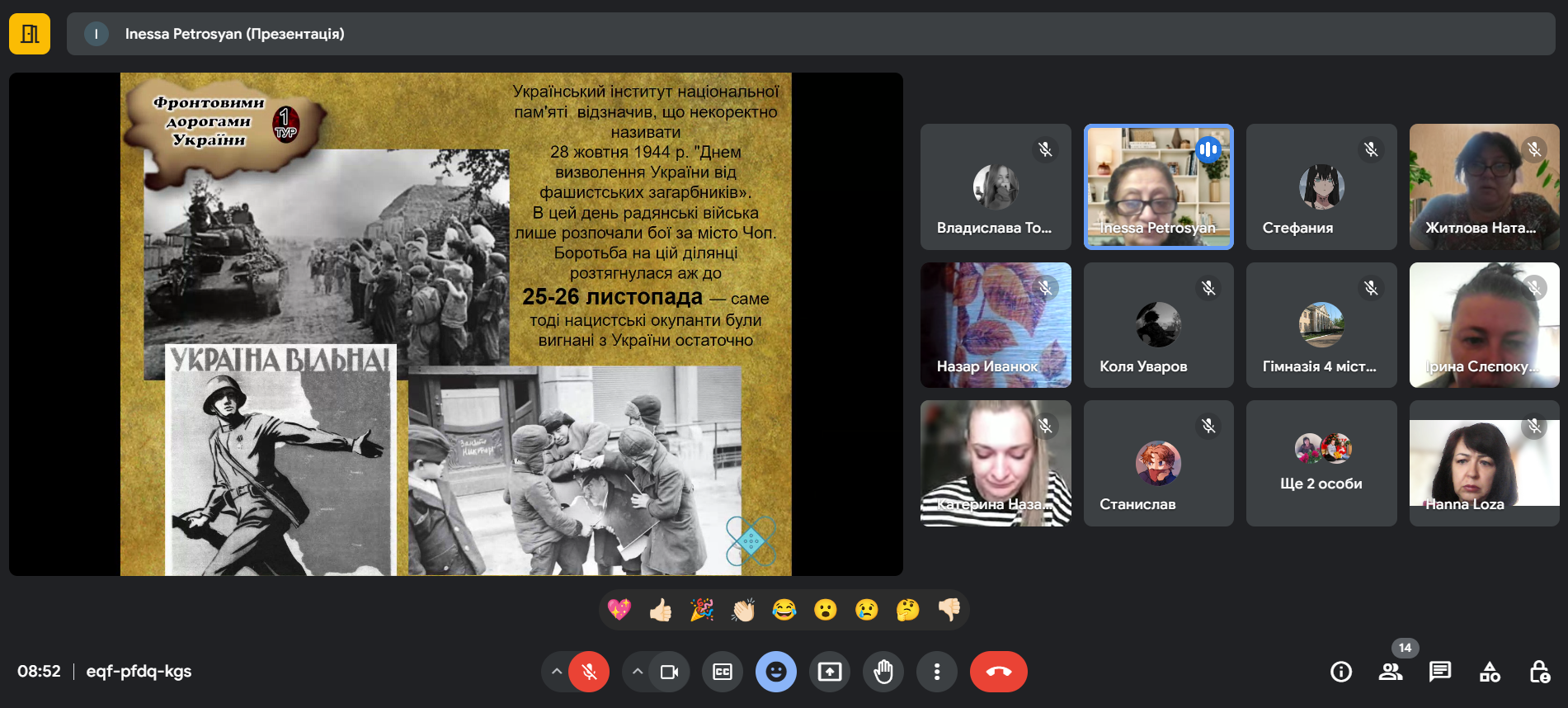The height and width of the screenshot is (708, 1568).
Task: Expand video settings chevron
Action: click(638, 672)
